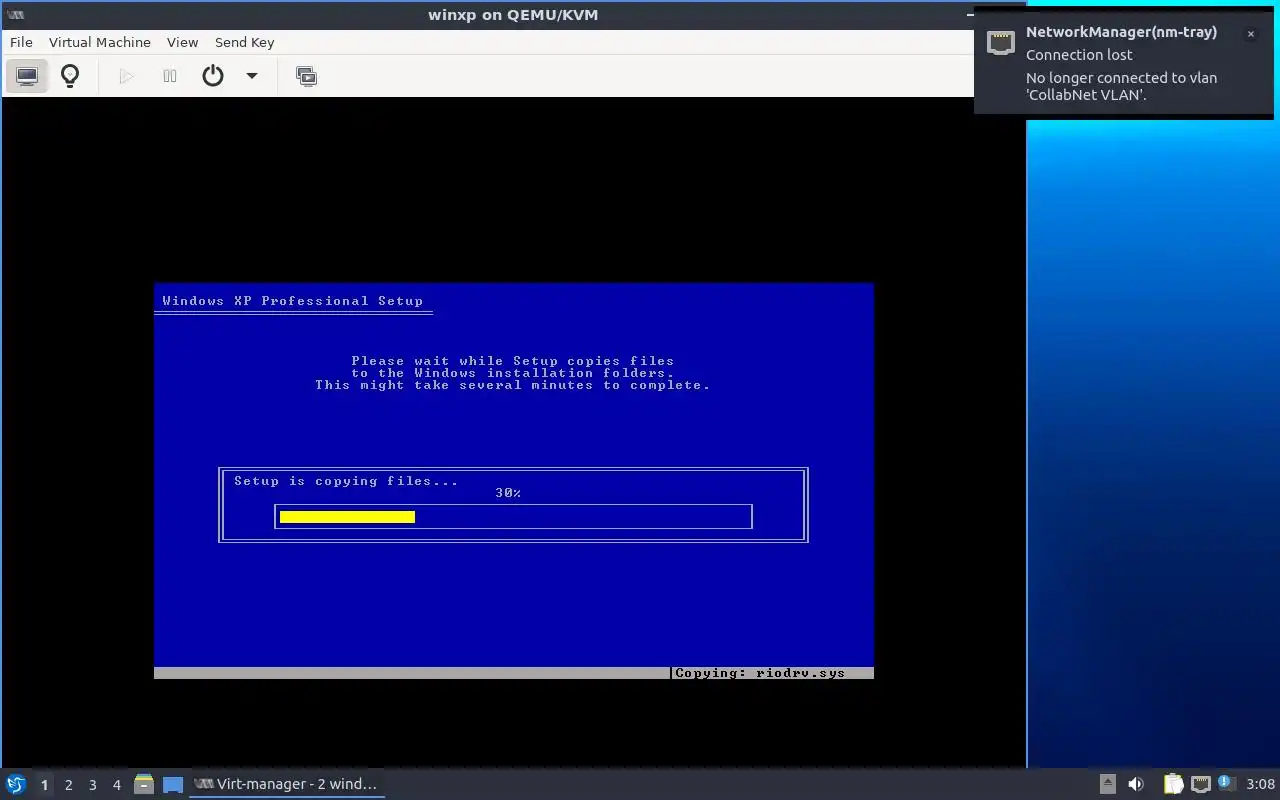Open the Virtual Machine menu
The image size is (1280, 800).
click(100, 42)
